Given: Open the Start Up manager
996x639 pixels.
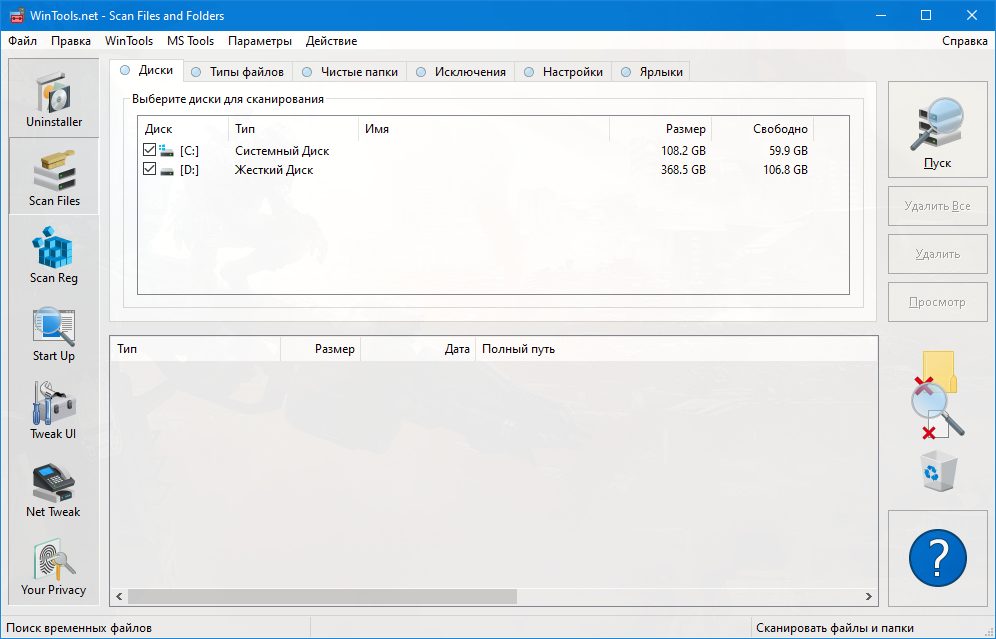Looking at the screenshot, I should pyautogui.click(x=54, y=333).
